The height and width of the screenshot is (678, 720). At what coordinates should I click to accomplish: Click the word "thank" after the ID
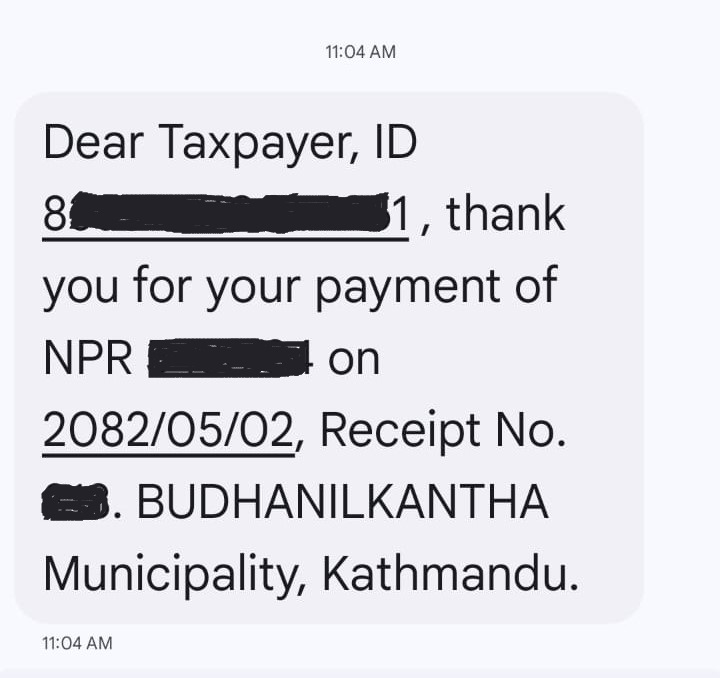(505, 213)
